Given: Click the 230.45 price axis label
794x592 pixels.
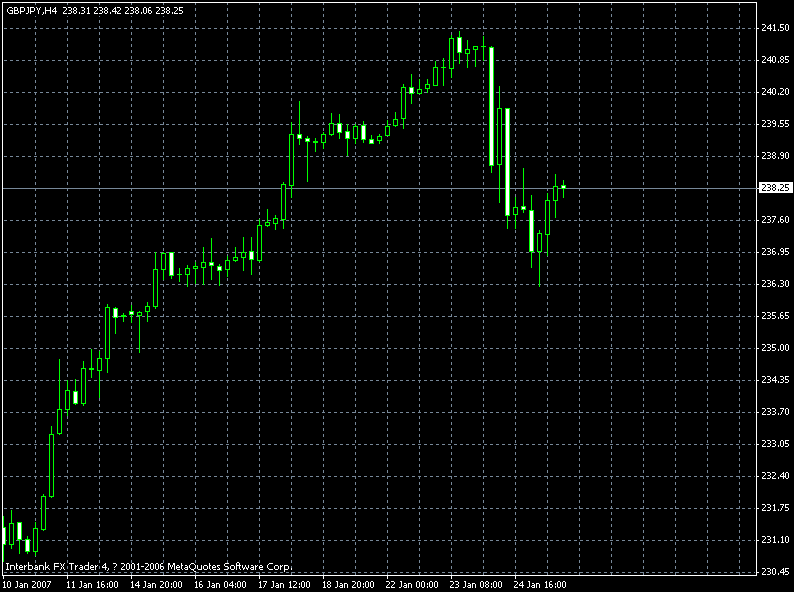Looking at the screenshot, I should (775, 572).
